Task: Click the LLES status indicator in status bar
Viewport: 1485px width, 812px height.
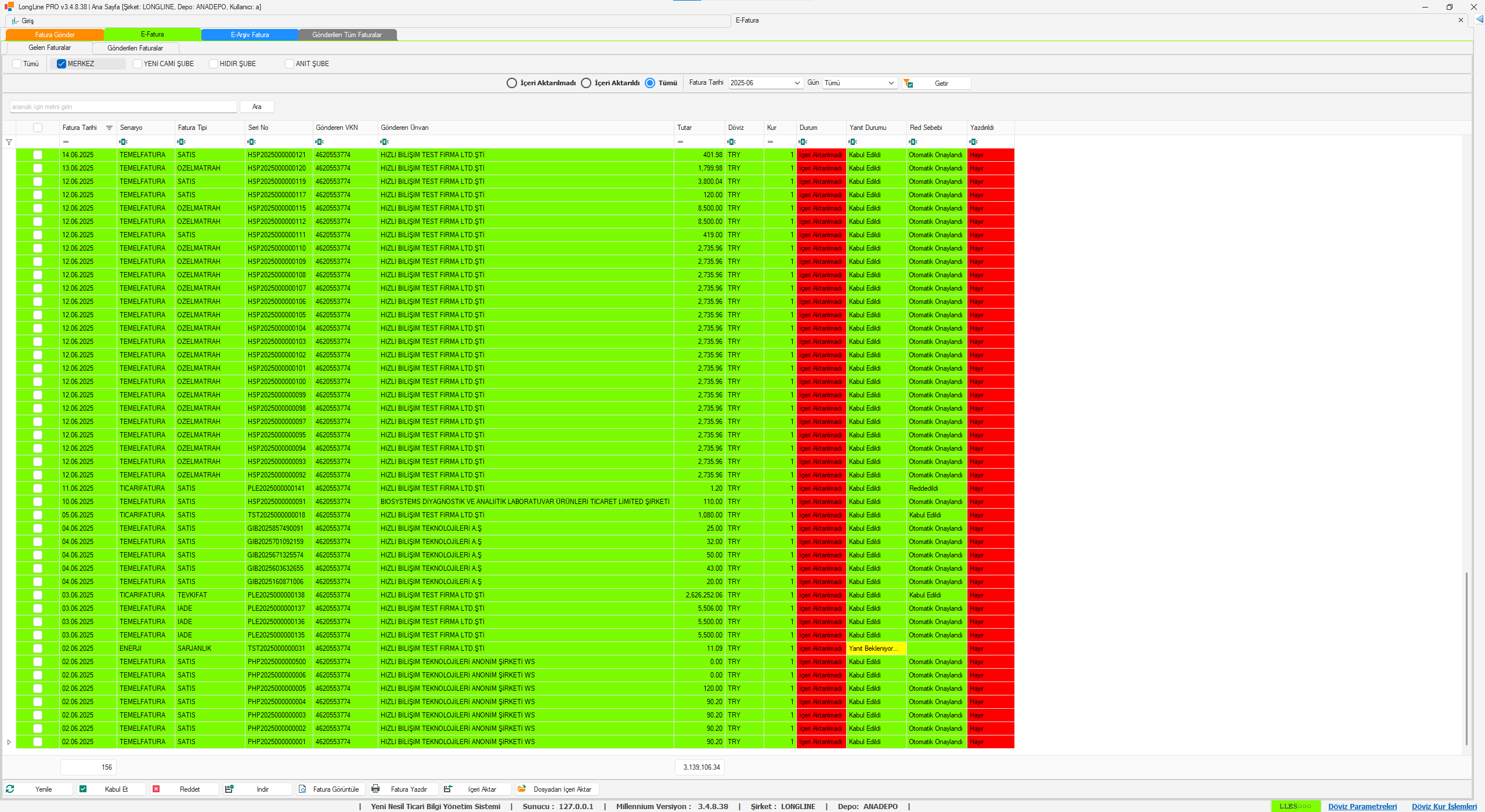Action: pyautogui.click(x=1295, y=806)
